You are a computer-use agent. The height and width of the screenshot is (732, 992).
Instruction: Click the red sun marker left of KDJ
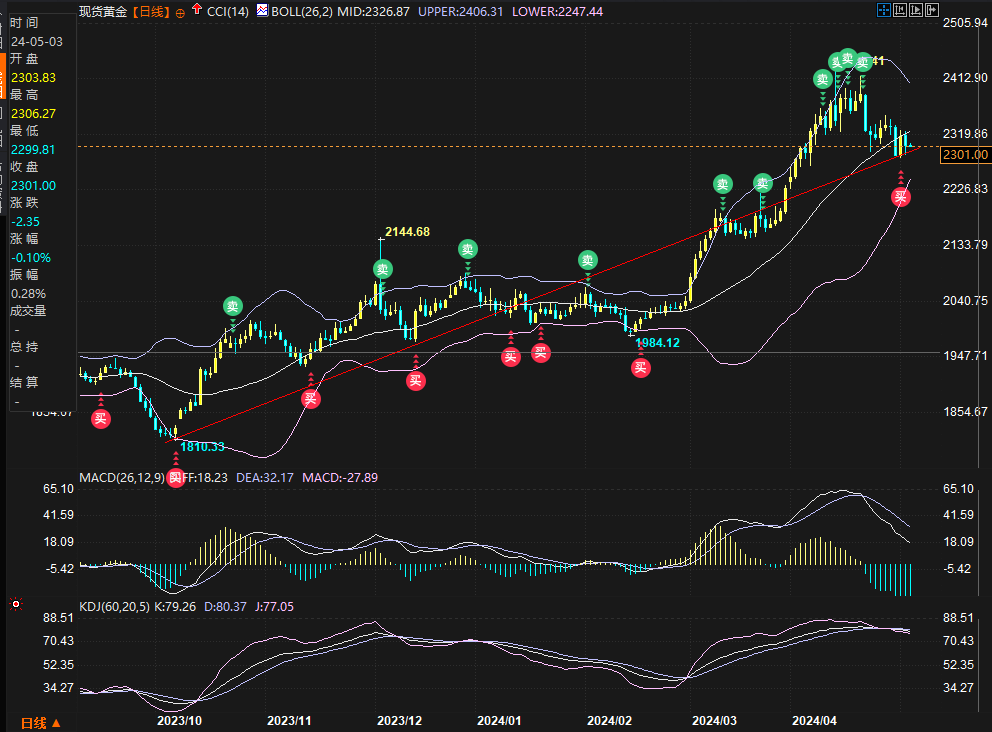pyautogui.click(x=15, y=603)
